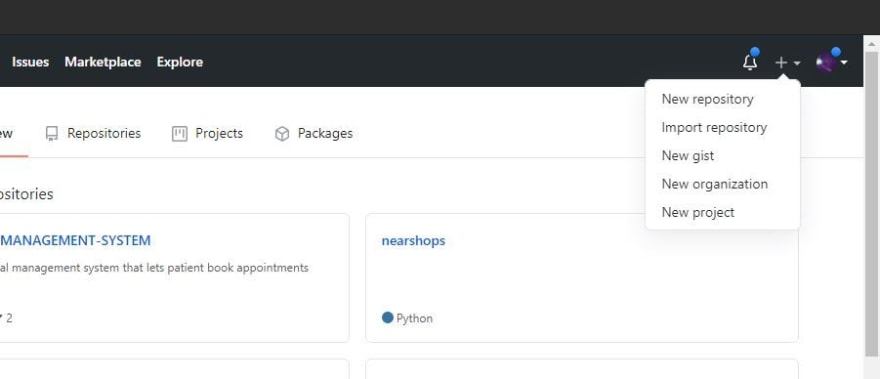Expand the caret next to avatar
Screen dimensions: 880x379
(844, 63)
